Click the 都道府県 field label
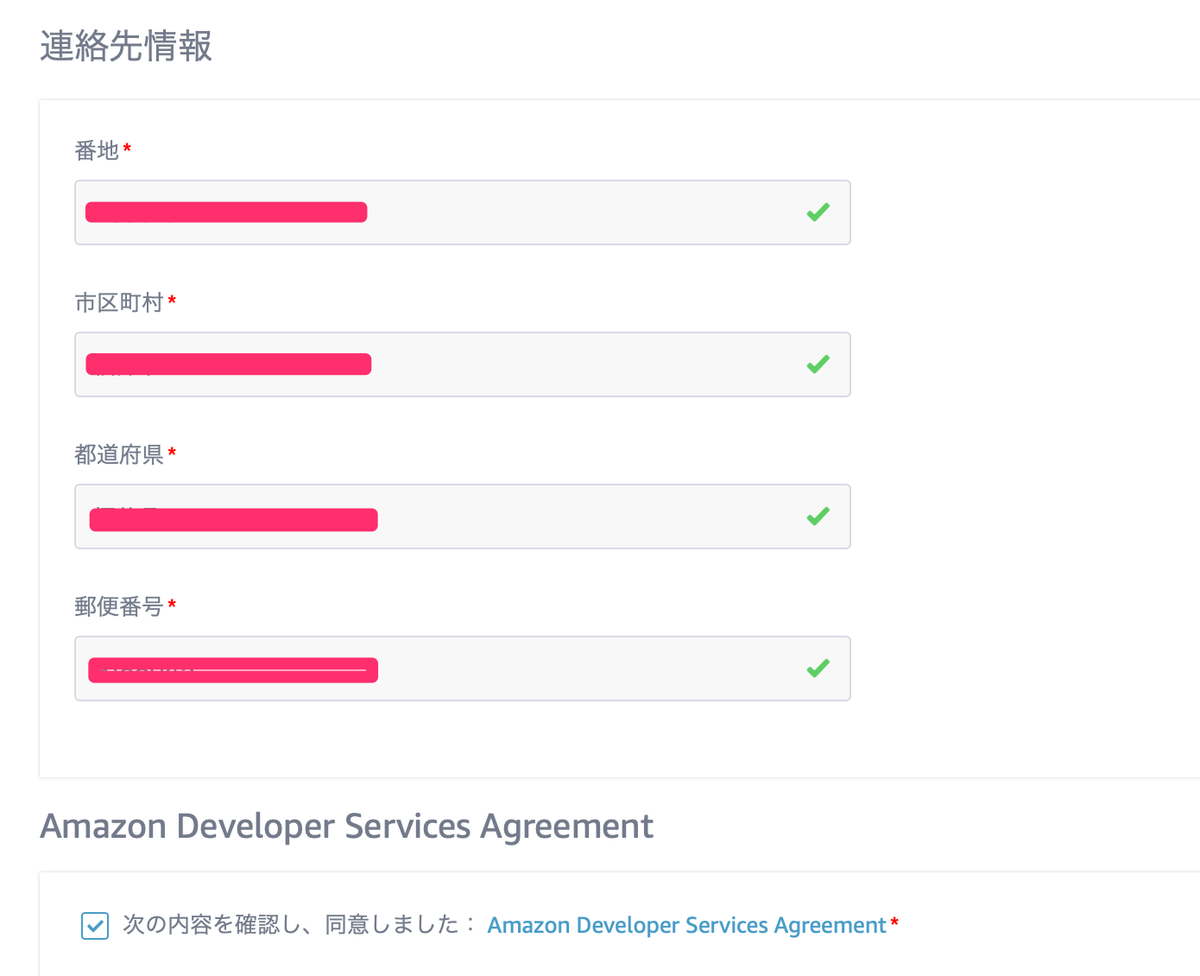 click(119, 454)
